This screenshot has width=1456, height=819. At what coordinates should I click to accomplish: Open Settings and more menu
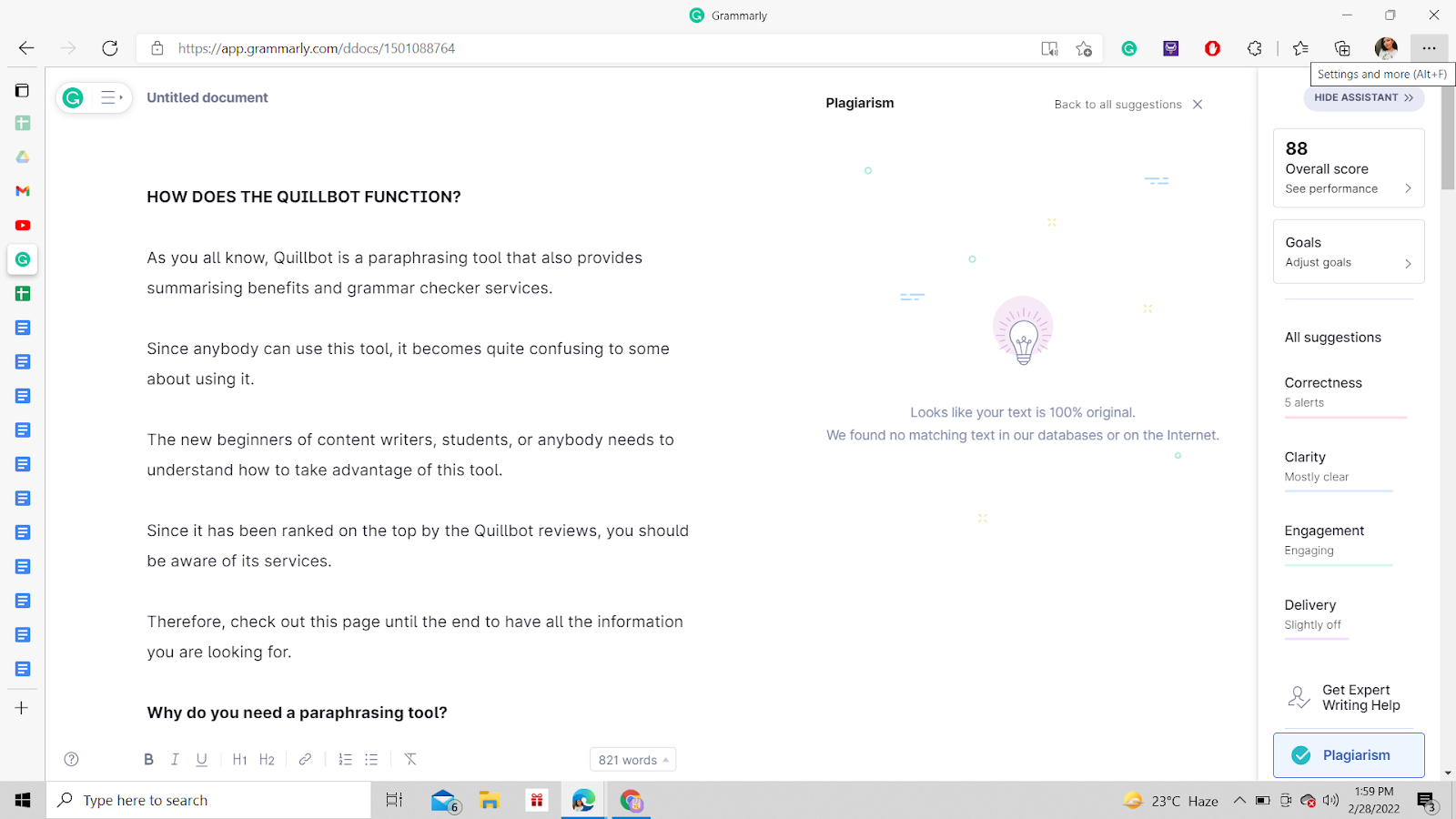click(1429, 48)
